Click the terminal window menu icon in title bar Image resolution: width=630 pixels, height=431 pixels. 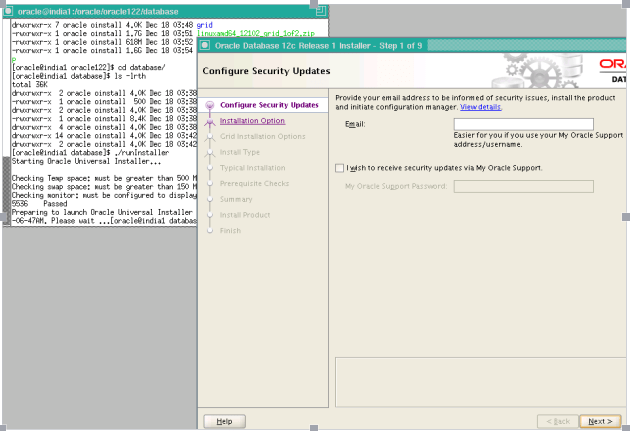point(8,11)
